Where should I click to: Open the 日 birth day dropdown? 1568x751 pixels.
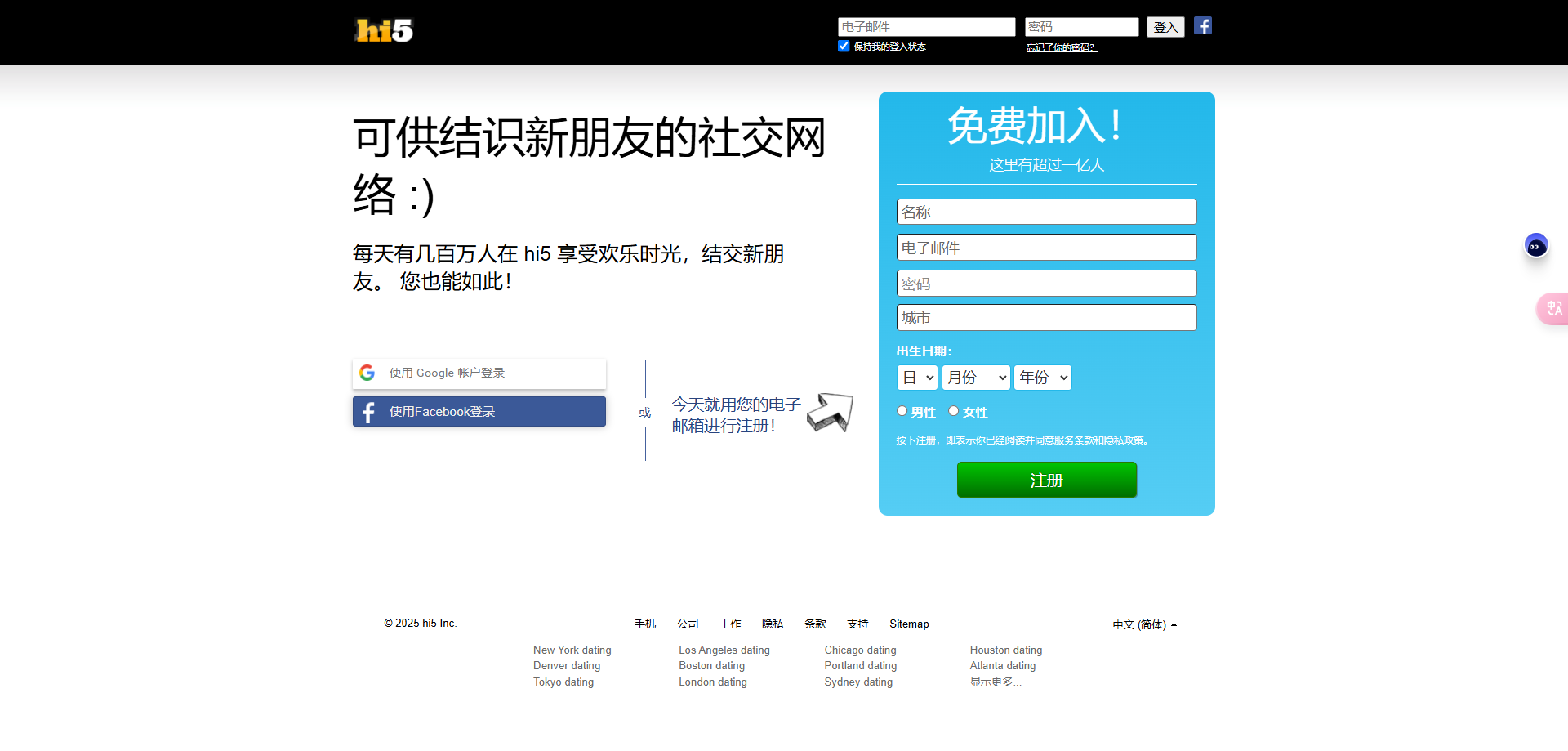tap(917, 378)
